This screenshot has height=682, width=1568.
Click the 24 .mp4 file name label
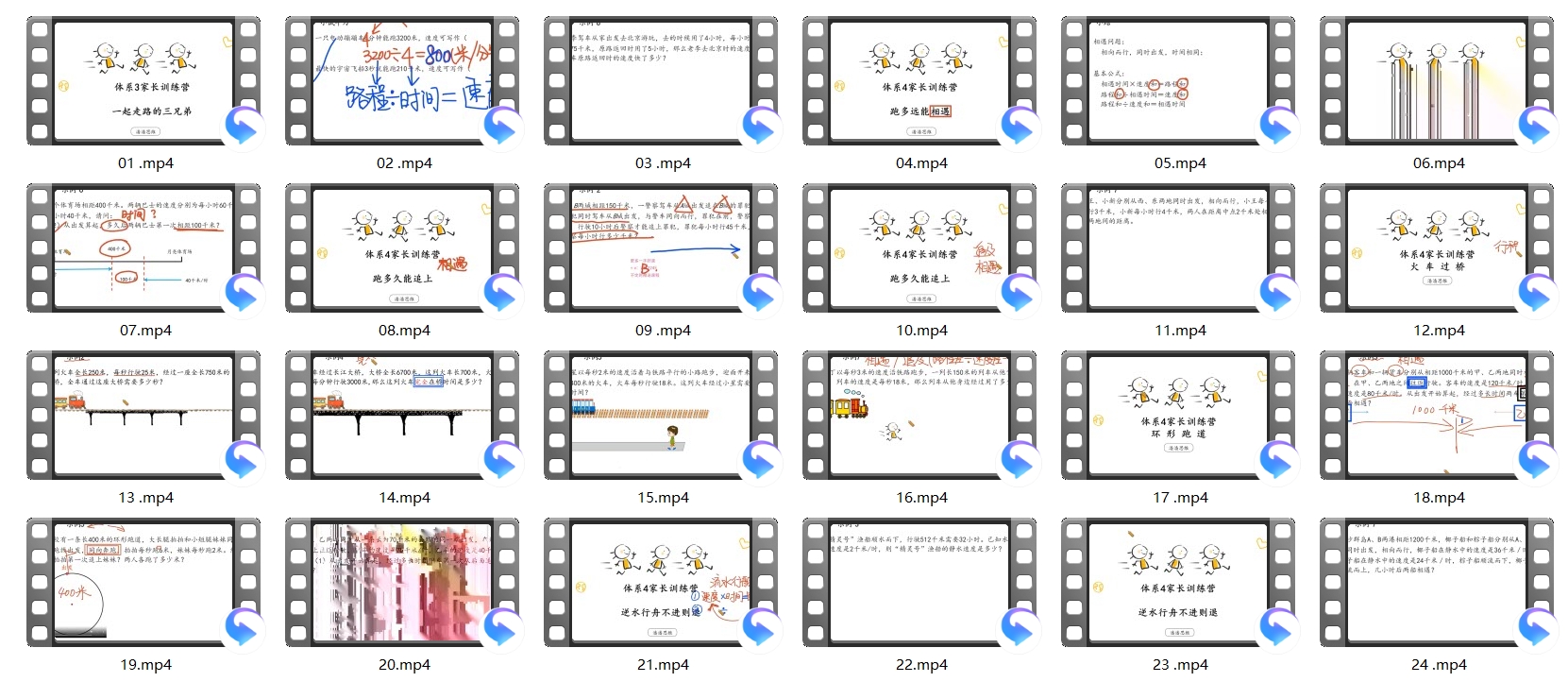pos(1439,665)
